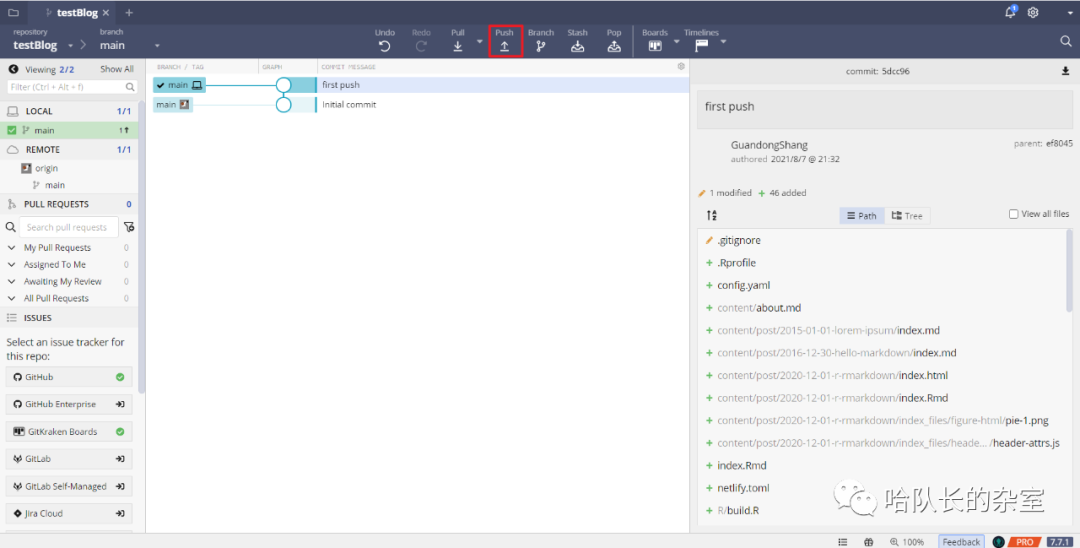Open the branch main dropdown arrow

(x=157, y=46)
